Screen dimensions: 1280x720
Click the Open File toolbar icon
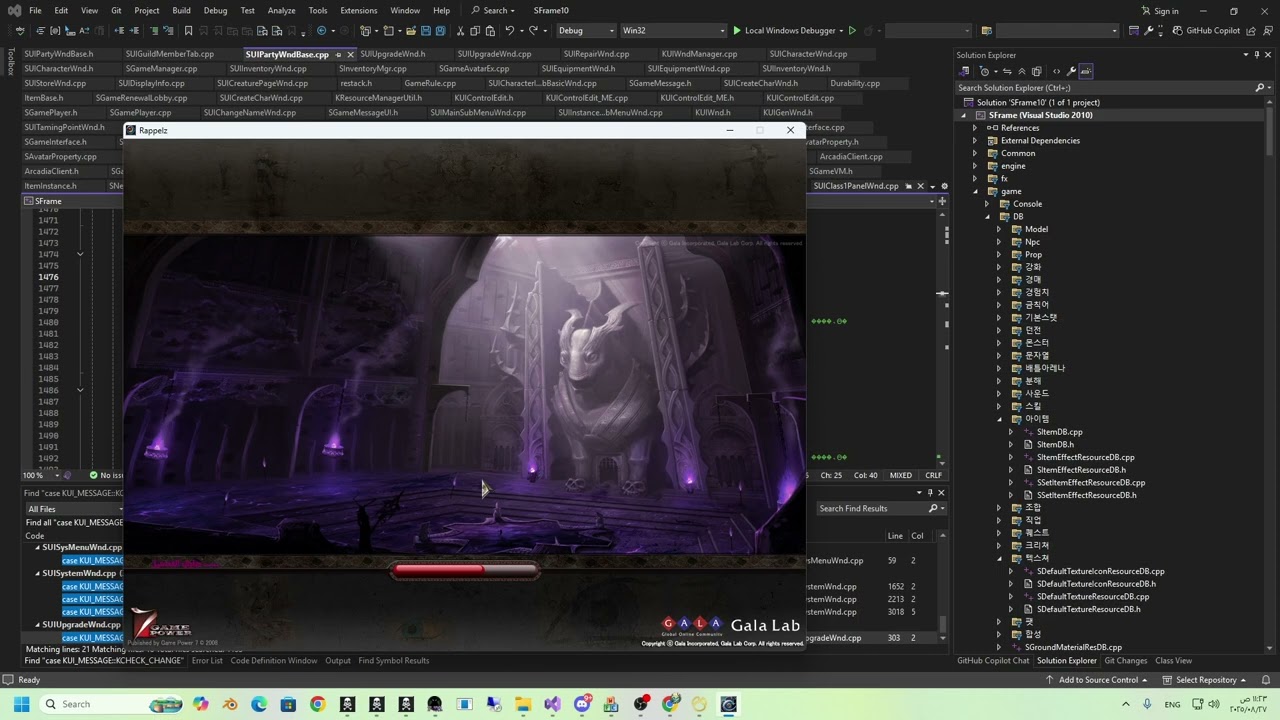click(410, 31)
